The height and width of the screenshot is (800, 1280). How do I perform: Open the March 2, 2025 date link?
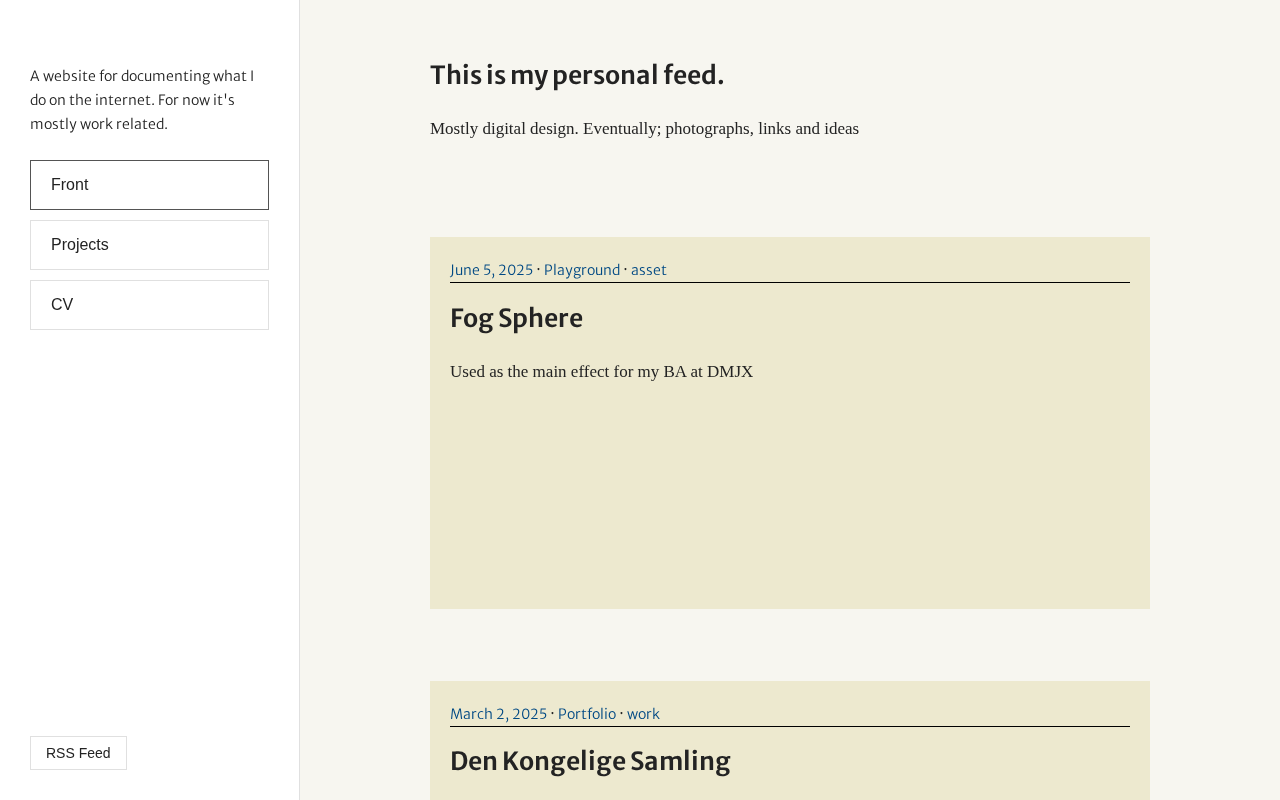[498, 714]
